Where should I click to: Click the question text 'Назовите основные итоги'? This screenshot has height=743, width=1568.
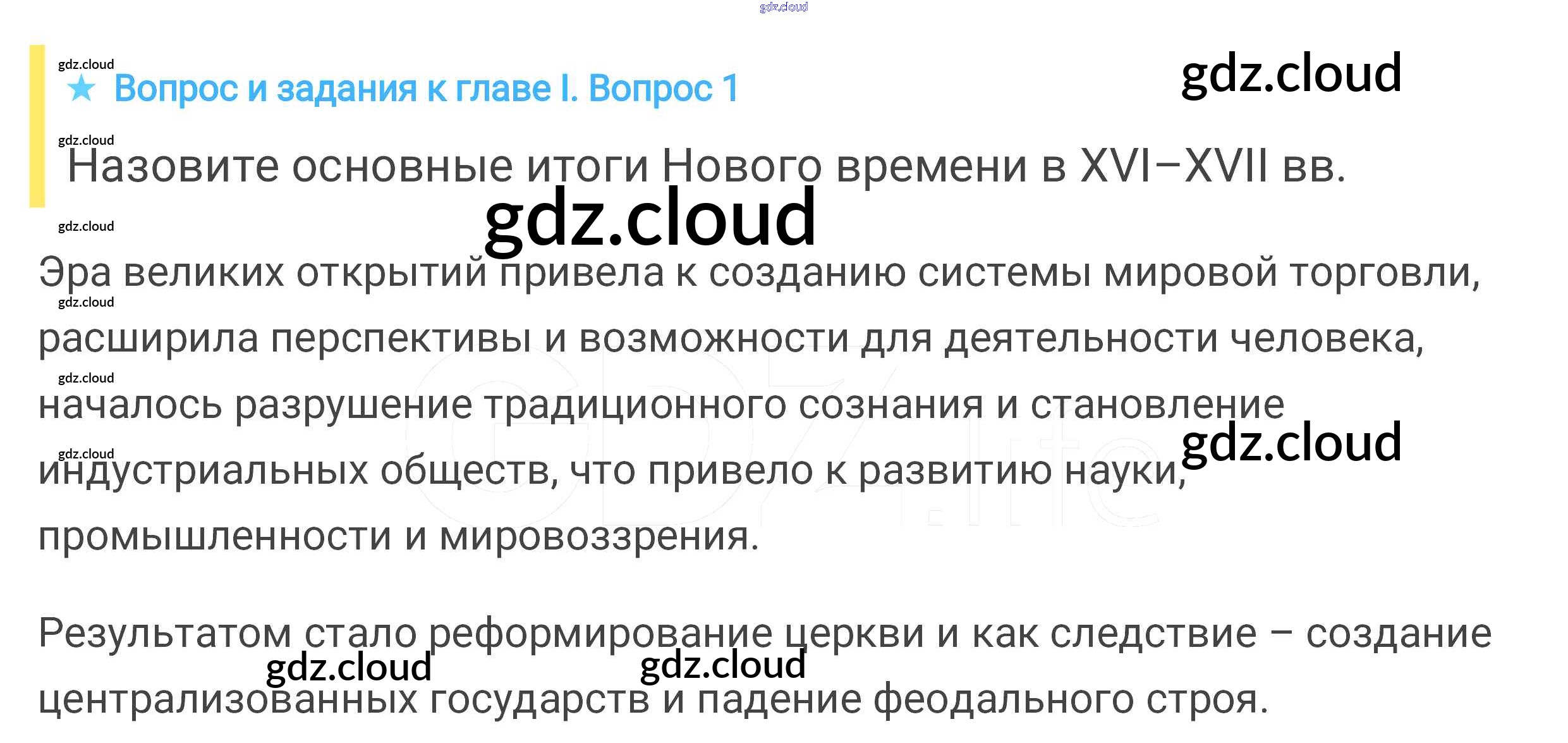tap(706, 166)
